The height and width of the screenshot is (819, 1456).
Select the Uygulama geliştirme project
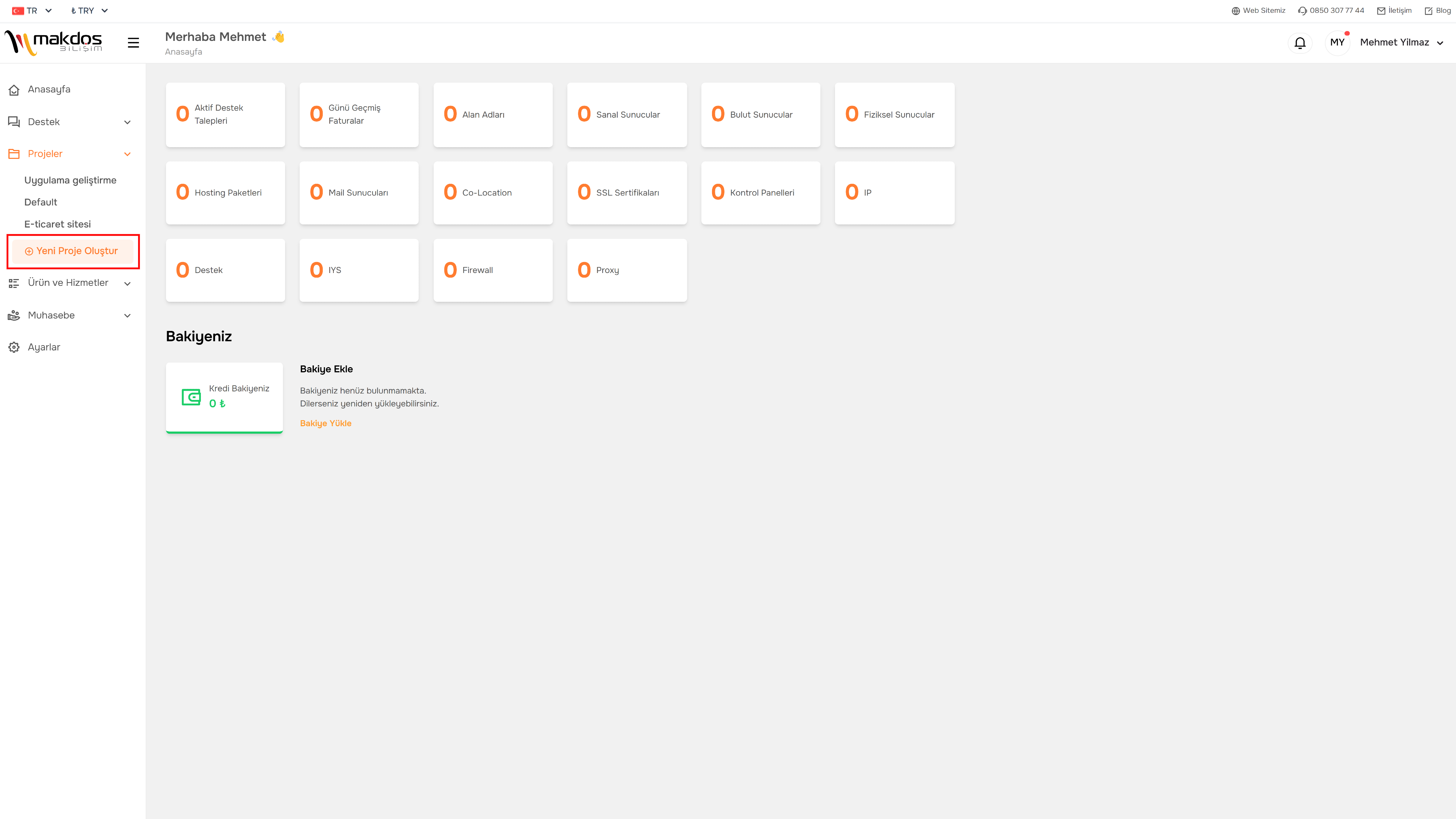(x=70, y=180)
